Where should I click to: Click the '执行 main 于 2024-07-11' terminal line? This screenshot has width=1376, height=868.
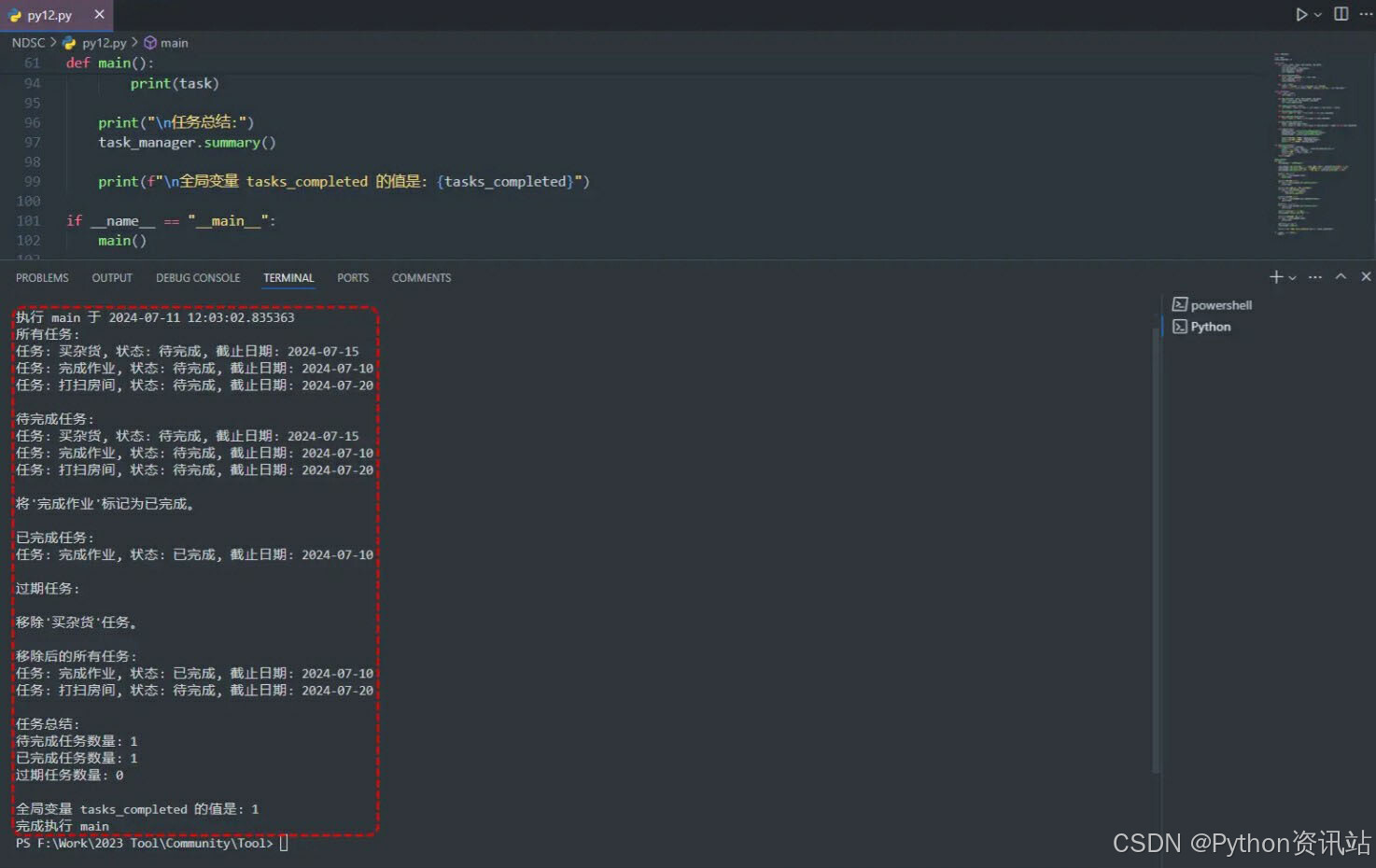coord(155,317)
